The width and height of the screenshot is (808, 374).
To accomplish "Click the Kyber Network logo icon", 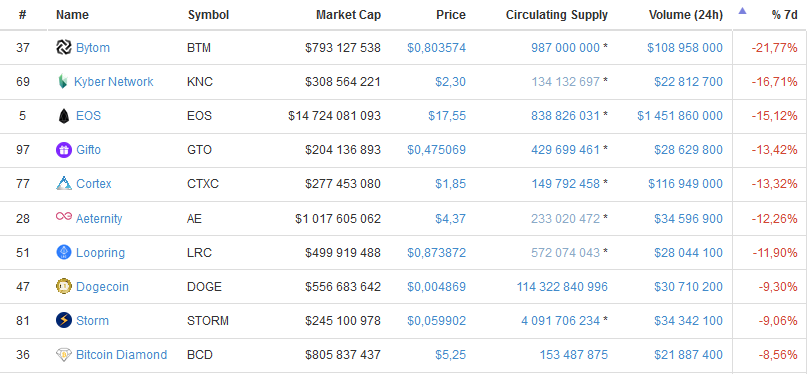I will point(63,82).
